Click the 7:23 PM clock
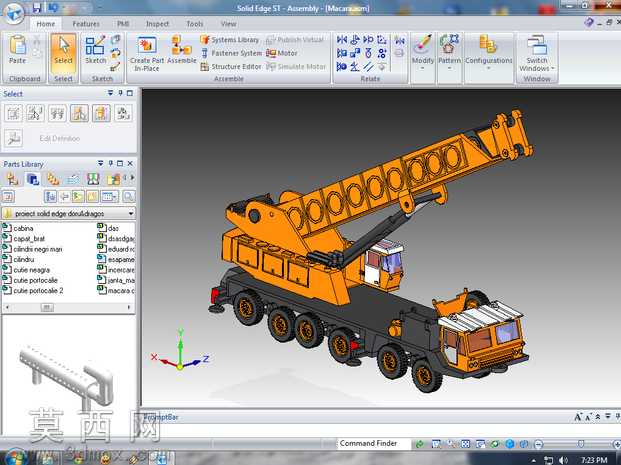 pos(594,459)
